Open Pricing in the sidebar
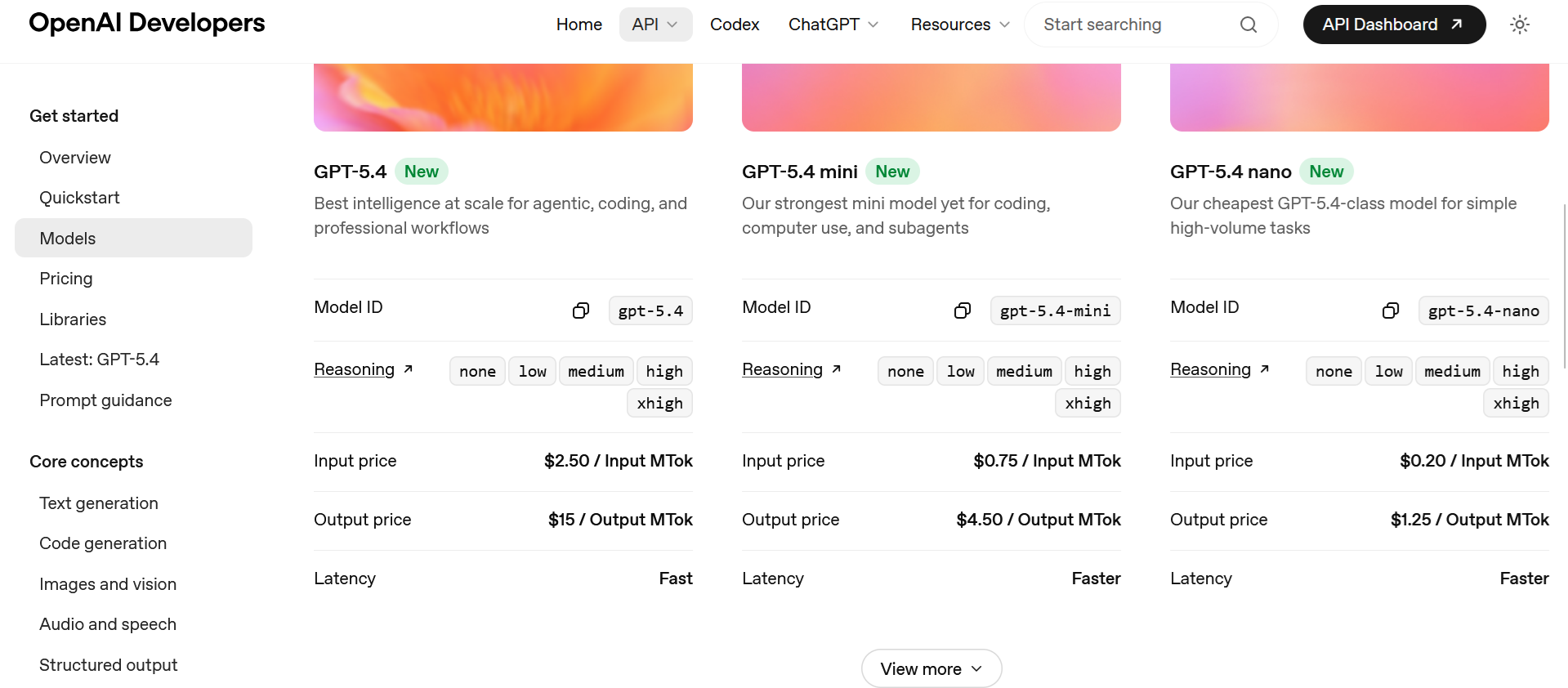 tap(66, 279)
